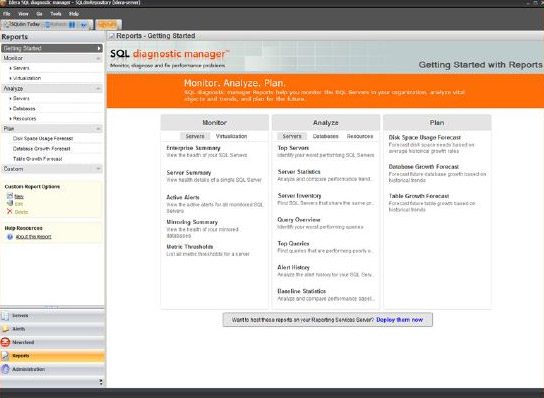Open the Server Inventory report
Viewport: 544px width, 398px height.
299,196
